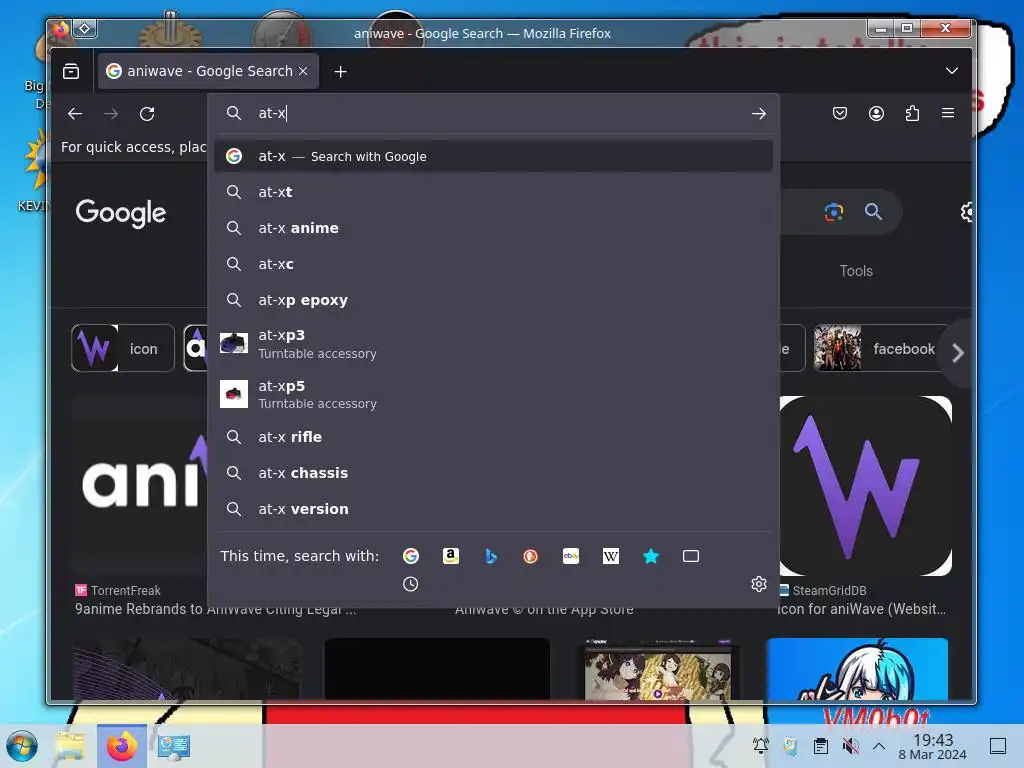Open the Tools search filter
Screen dimensions: 1024x768
(856, 270)
